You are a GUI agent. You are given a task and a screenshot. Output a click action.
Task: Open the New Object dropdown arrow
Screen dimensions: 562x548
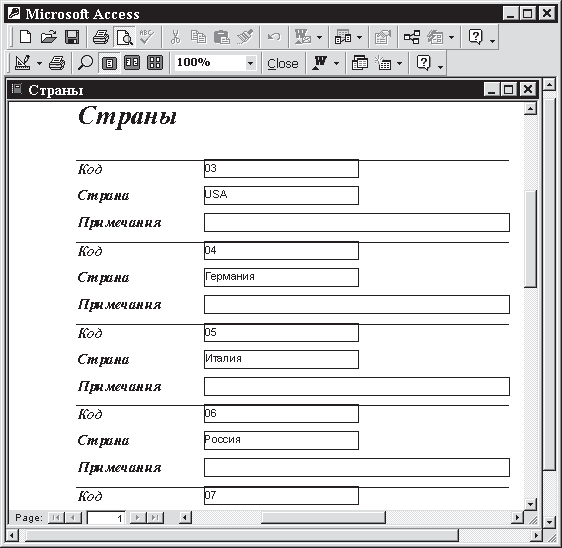coord(400,63)
